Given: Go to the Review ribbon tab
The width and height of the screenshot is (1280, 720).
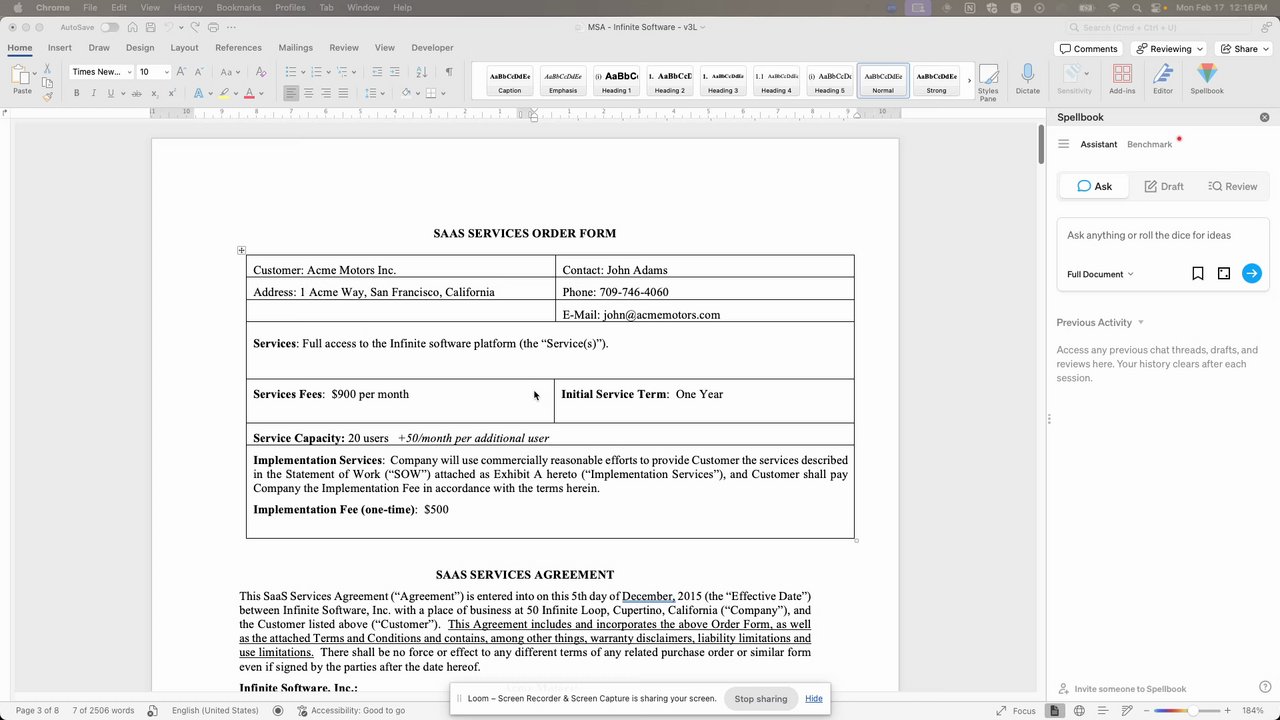Looking at the screenshot, I should coord(344,47).
